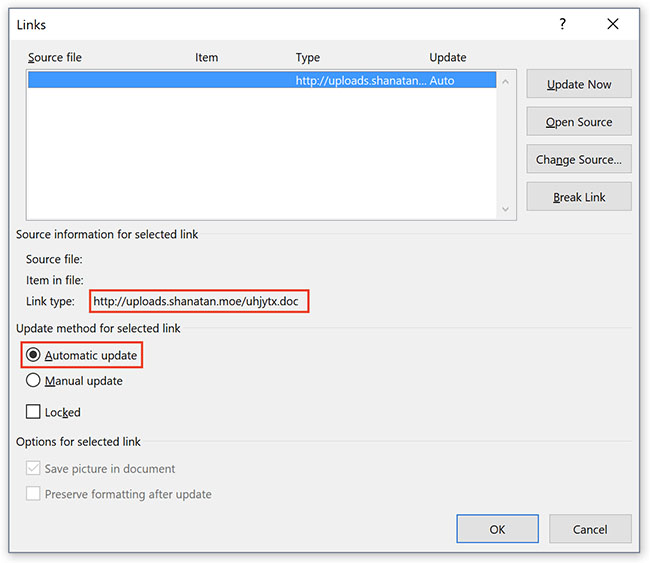Dismiss the dialog with Cancel

pos(590,529)
